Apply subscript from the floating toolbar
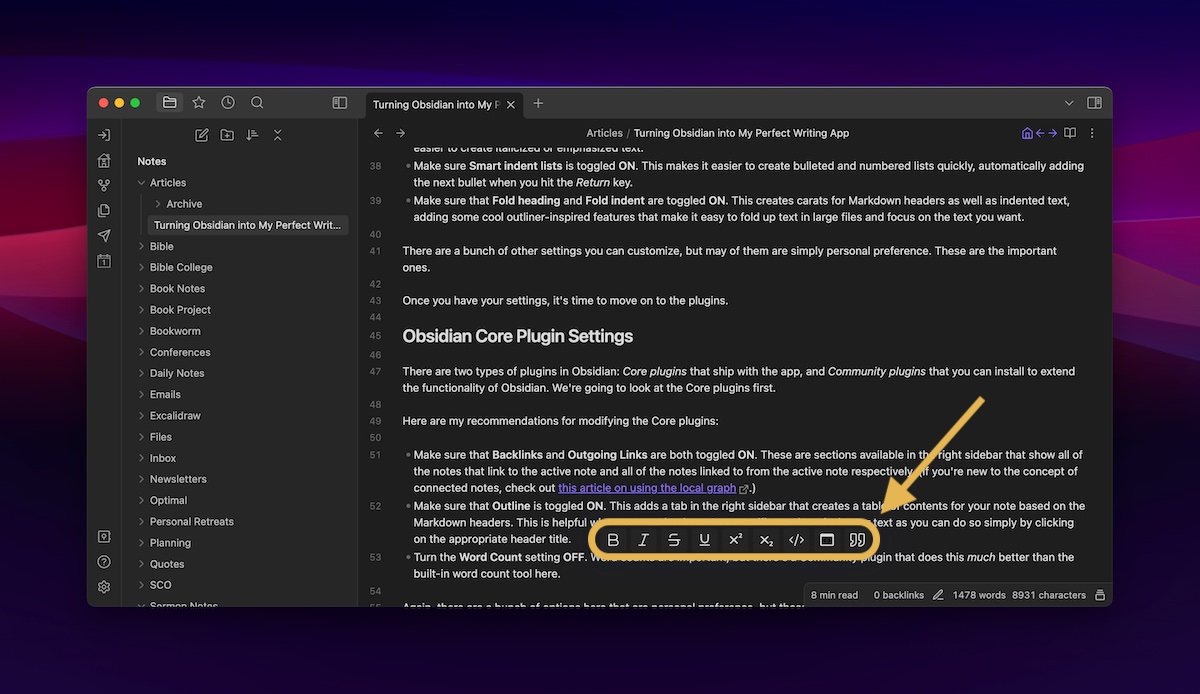The width and height of the screenshot is (1200, 694). point(766,540)
